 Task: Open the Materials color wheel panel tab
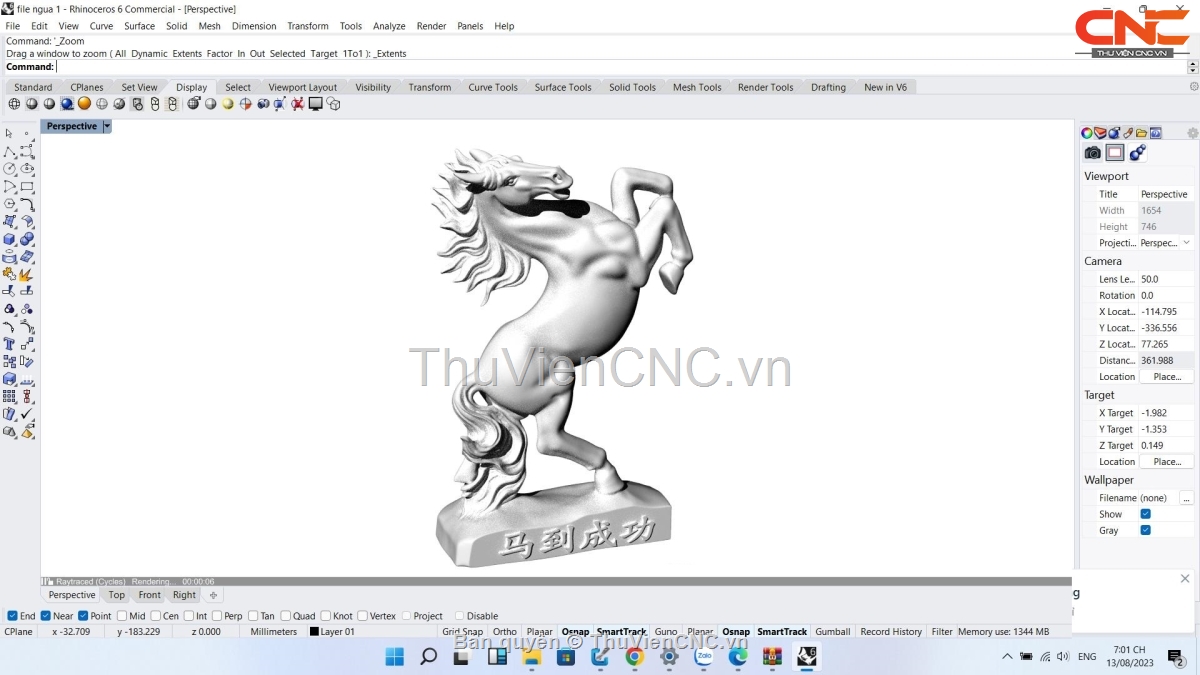pyautogui.click(x=1087, y=133)
